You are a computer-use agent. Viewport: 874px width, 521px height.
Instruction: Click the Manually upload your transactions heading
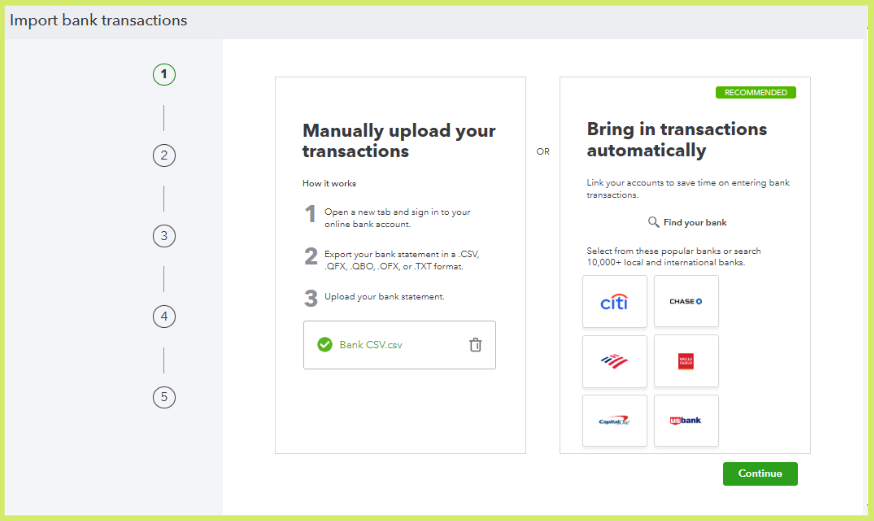point(399,141)
